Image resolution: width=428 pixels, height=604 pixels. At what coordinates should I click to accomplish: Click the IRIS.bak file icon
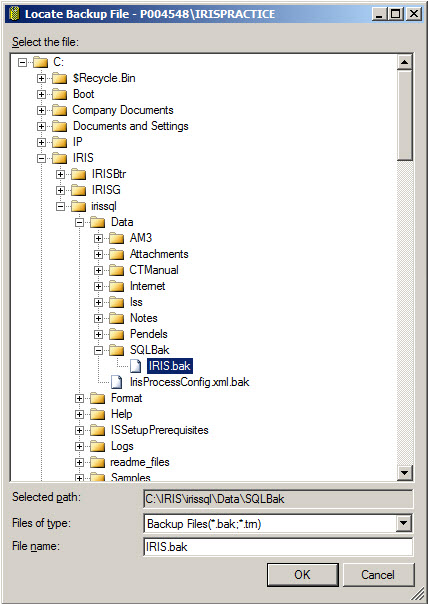tap(135, 366)
